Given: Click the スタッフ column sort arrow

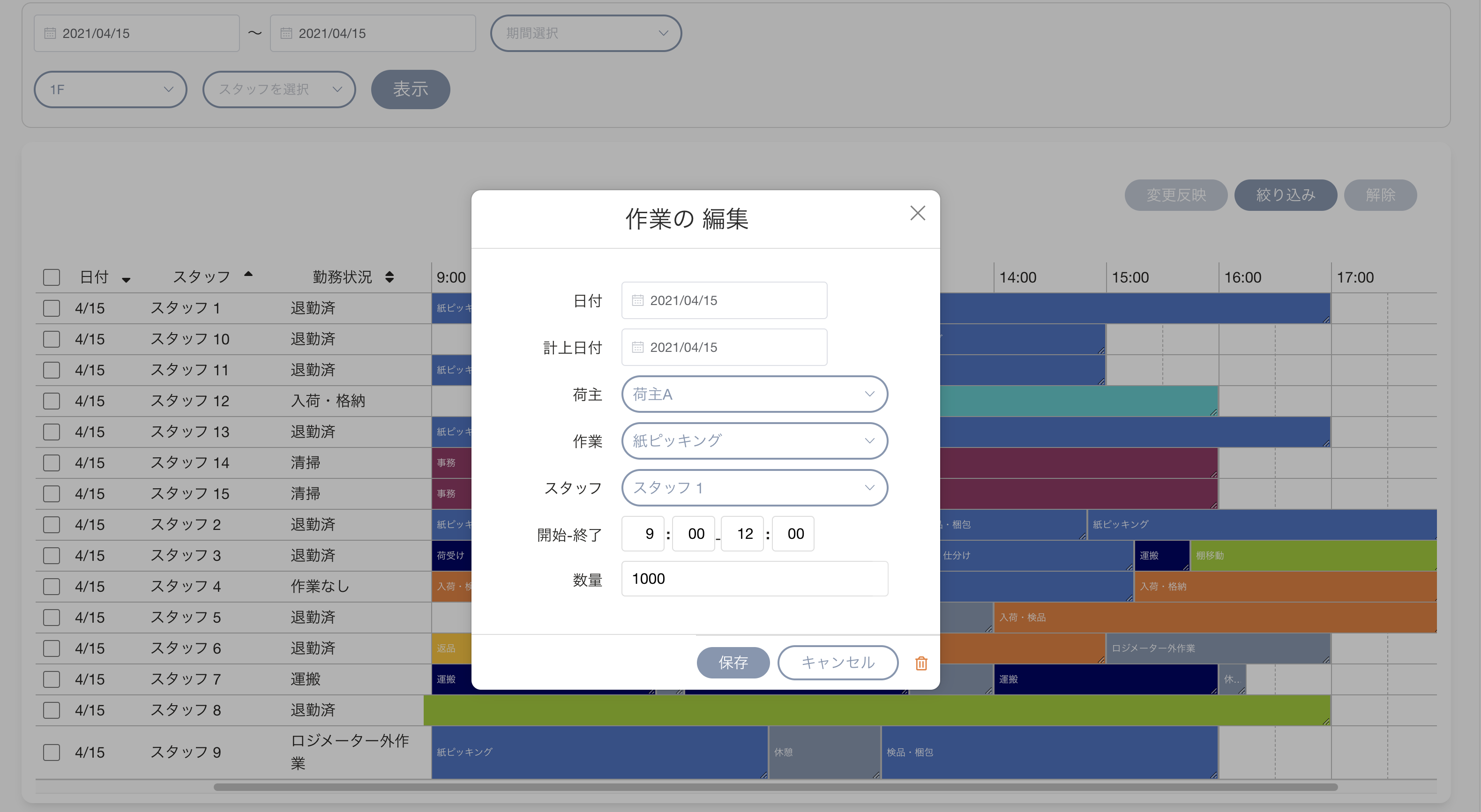Looking at the screenshot, I should [248, 274].
